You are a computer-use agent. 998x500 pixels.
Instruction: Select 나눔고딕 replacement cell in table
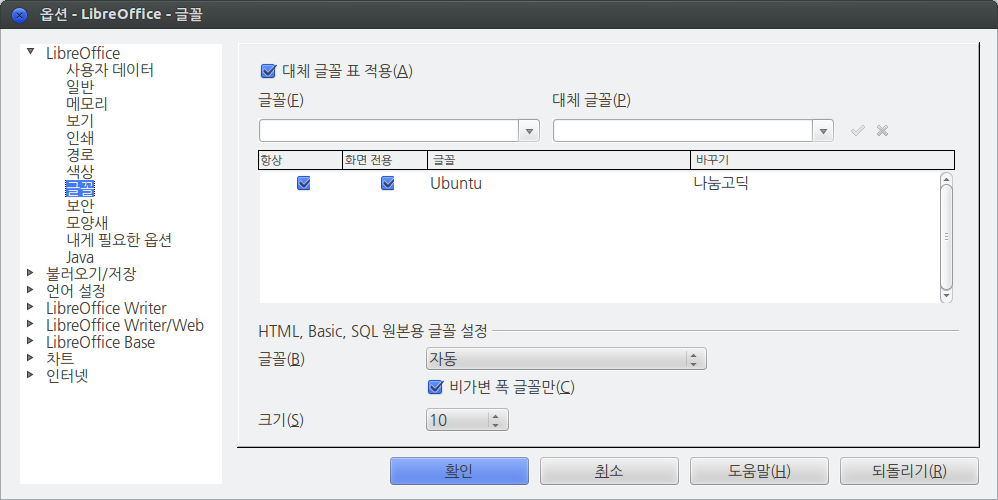[x=721, y=183]
